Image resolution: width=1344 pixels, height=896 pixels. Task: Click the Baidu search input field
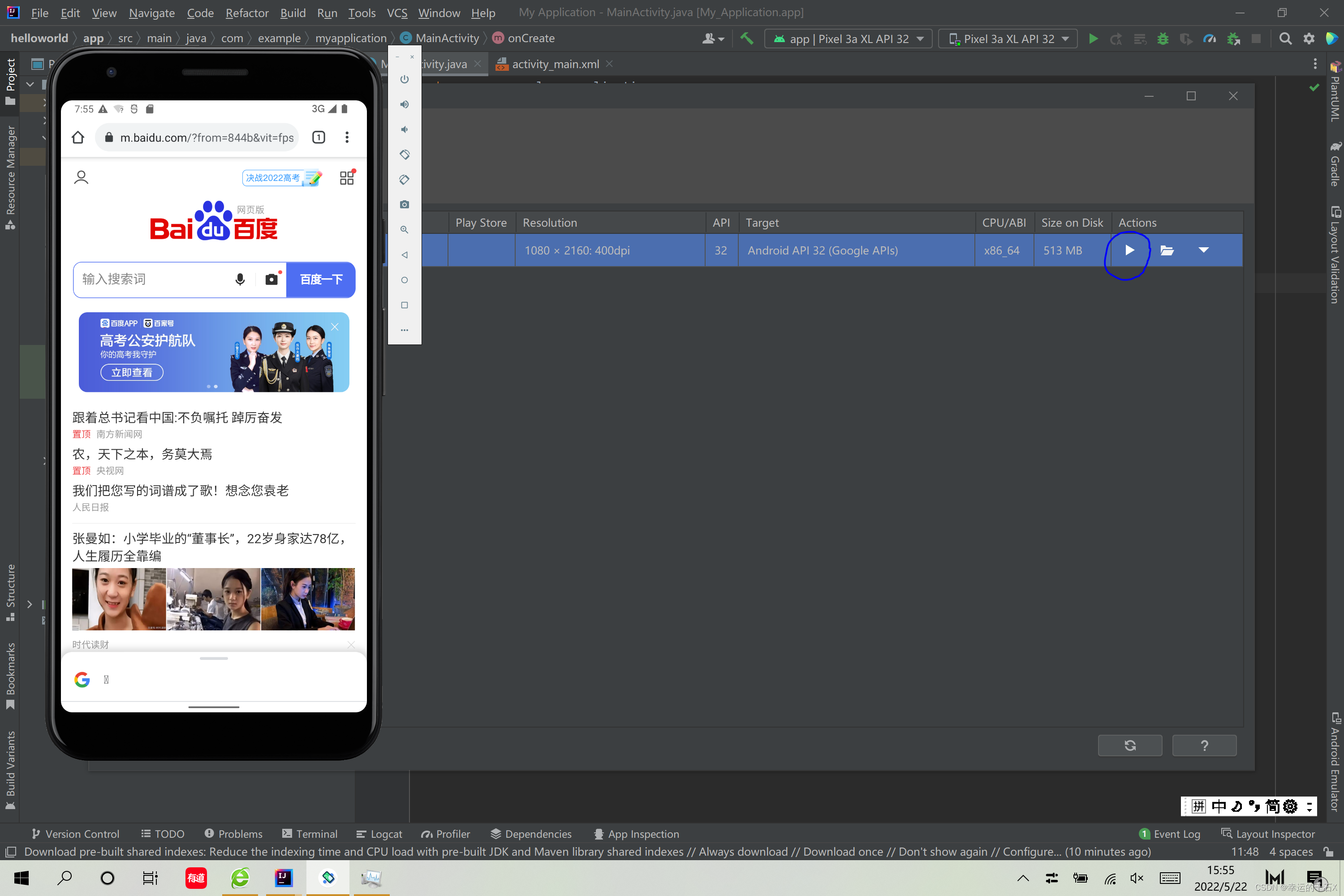[x=151, y=280]
